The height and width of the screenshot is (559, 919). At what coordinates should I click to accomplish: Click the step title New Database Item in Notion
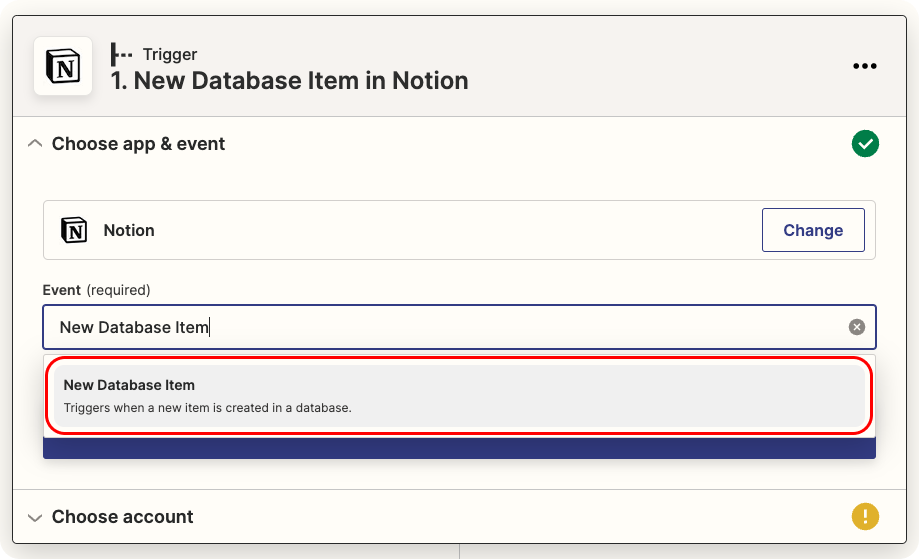click(289, 81)
